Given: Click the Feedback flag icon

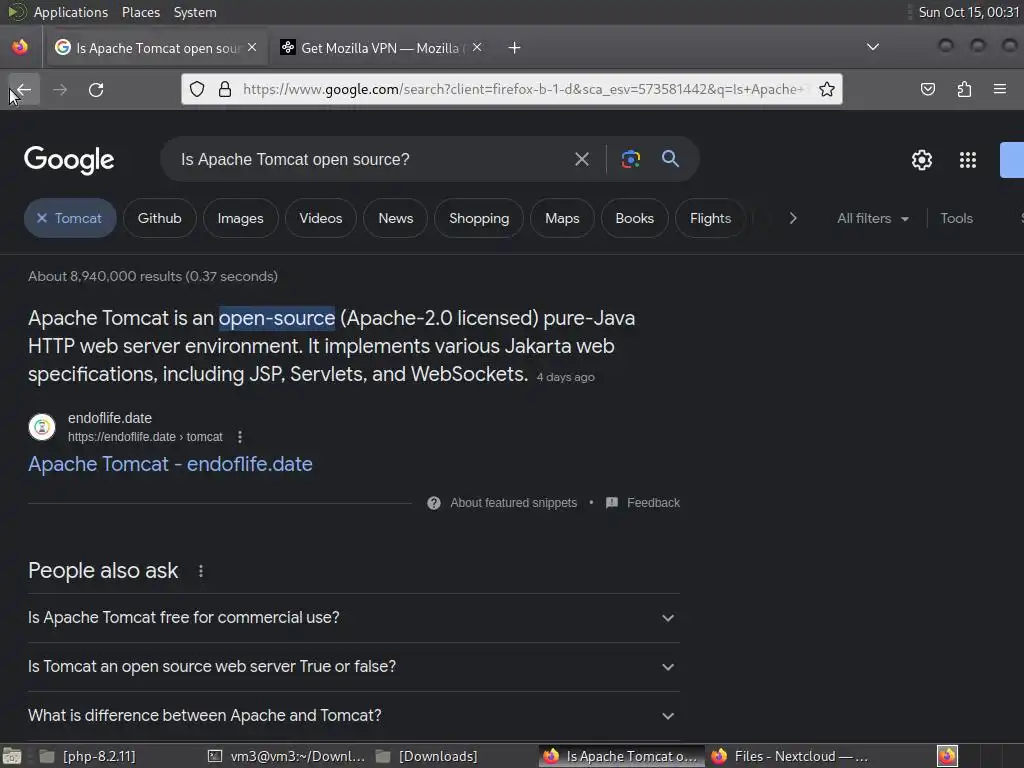Looking at the screenshot, I should (x=612, y=503).
